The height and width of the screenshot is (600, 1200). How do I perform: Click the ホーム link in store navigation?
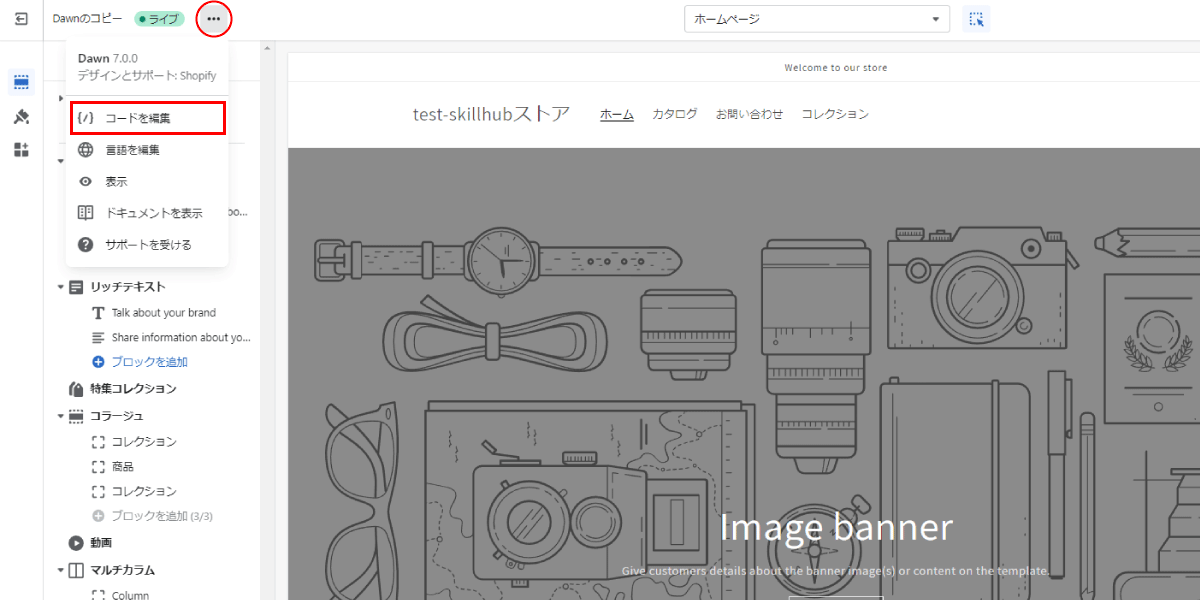[617, 114]
